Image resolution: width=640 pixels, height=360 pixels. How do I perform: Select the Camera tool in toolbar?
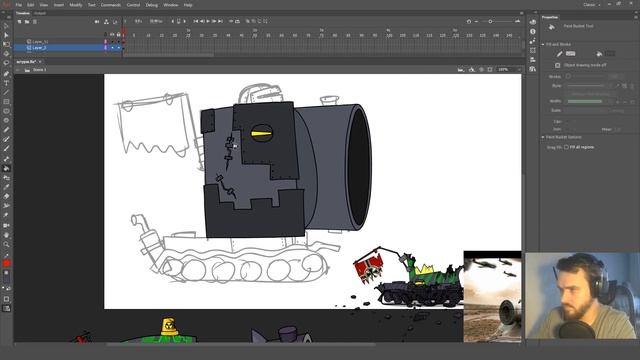pyautogui.click(x=6, y=225)
